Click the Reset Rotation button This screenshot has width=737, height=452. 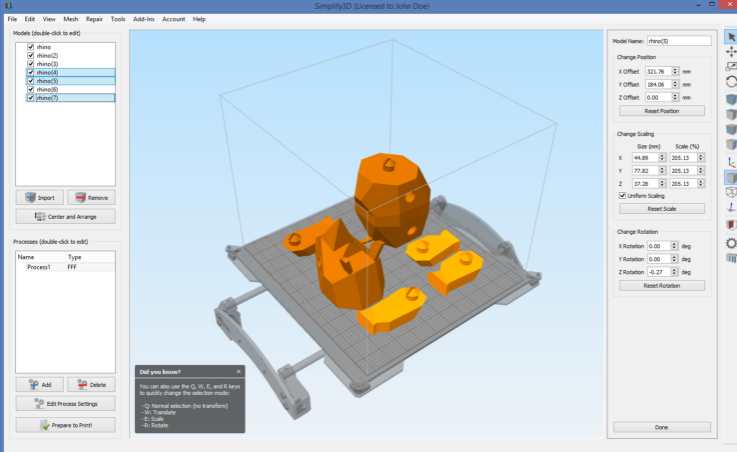[x=662, y=286]
